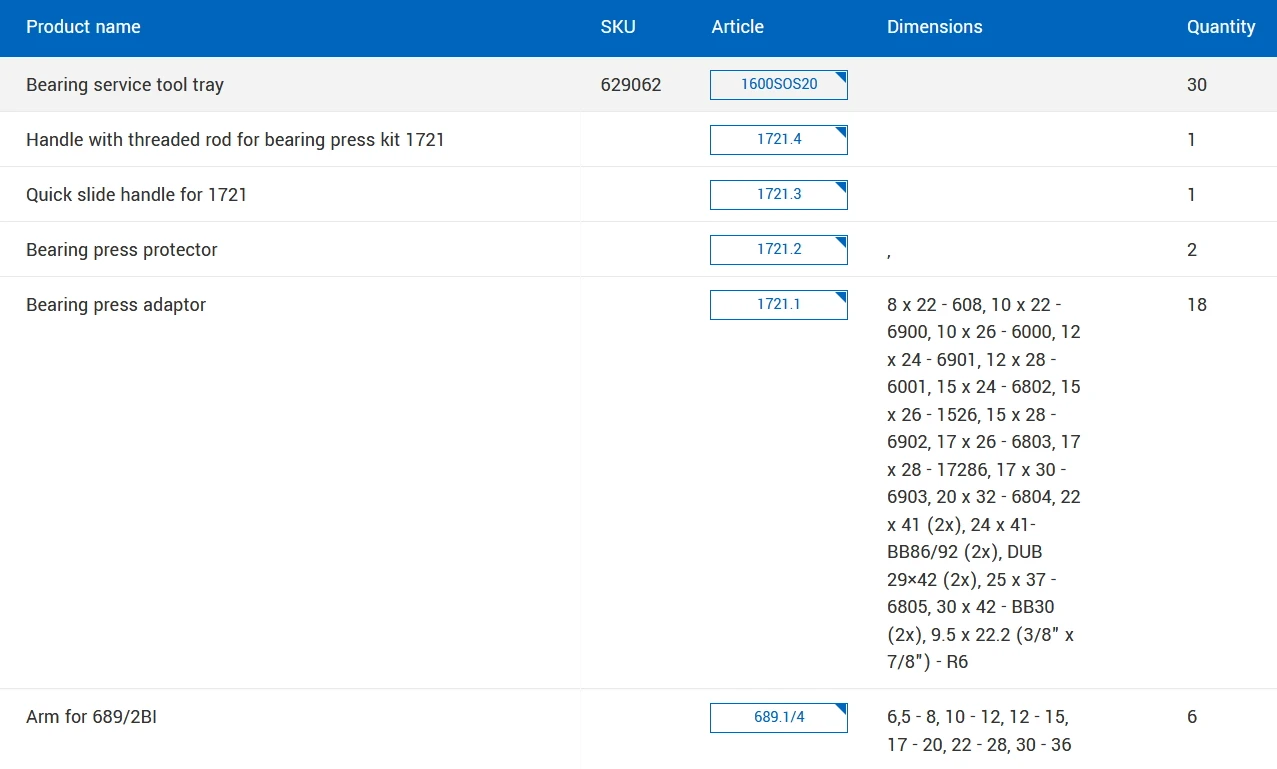The height and width of the screenshot is (769, 1277).
Task: Click the Quantity column header
Action: pos(1220,27)
